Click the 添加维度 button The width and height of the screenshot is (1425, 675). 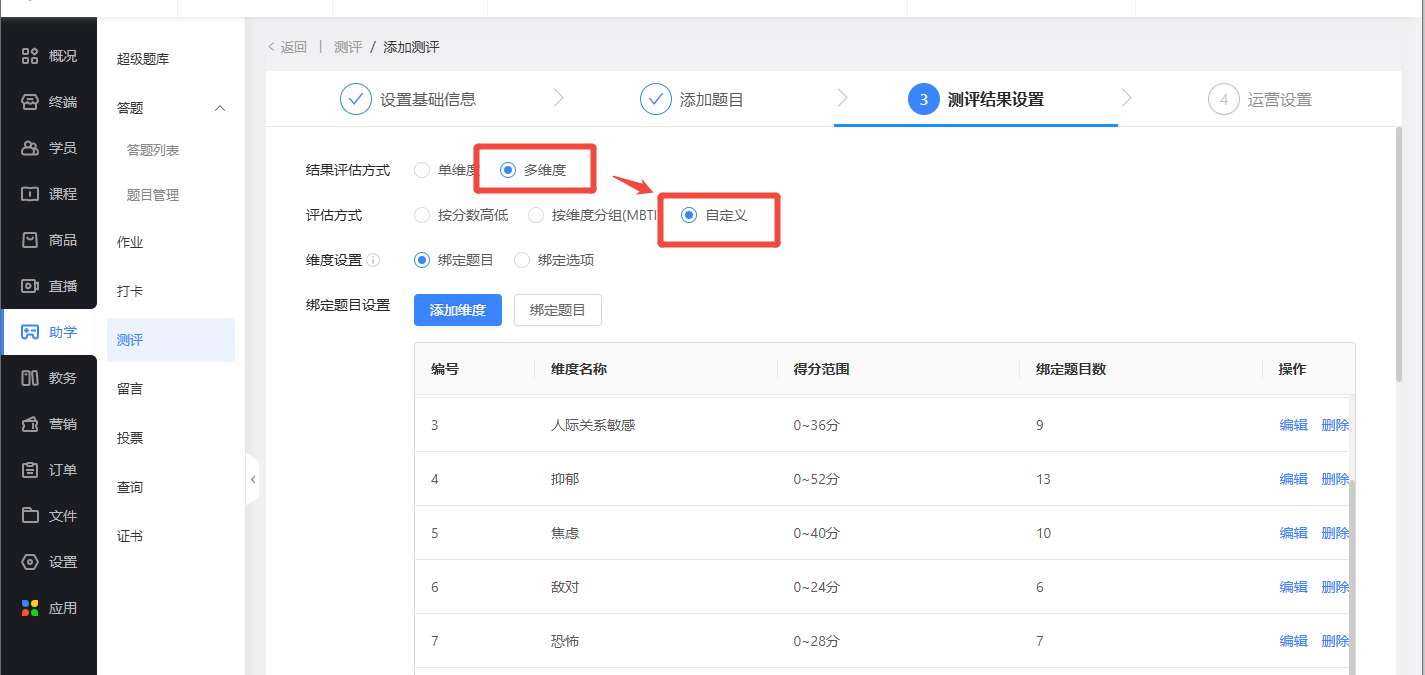[x=458, y=310]
